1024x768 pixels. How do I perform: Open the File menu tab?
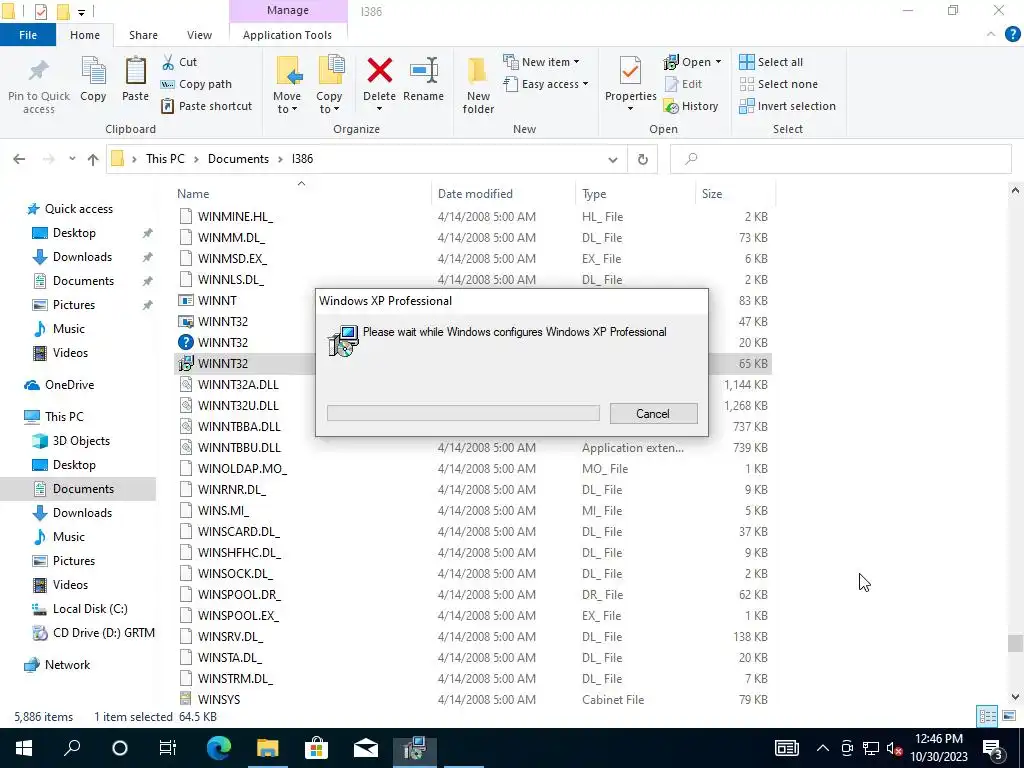(x=28, y=35)
